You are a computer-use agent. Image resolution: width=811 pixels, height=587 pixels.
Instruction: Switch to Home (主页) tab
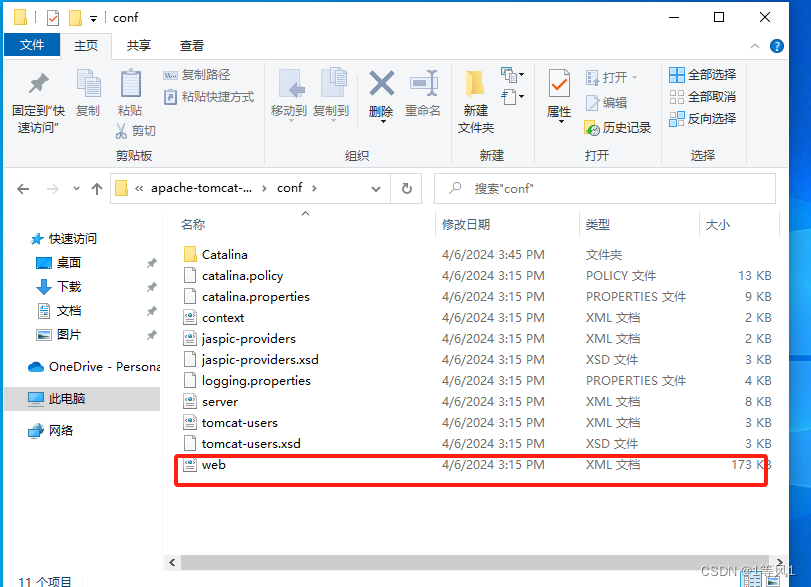click(x=86, y=46)
